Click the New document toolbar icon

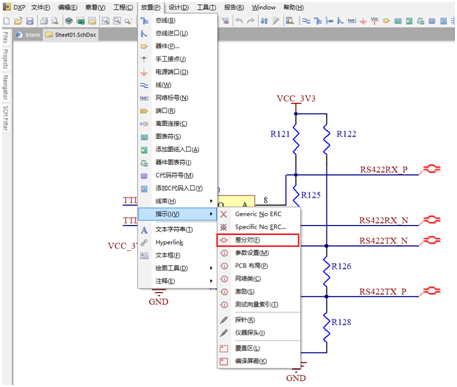coord(6,21)
